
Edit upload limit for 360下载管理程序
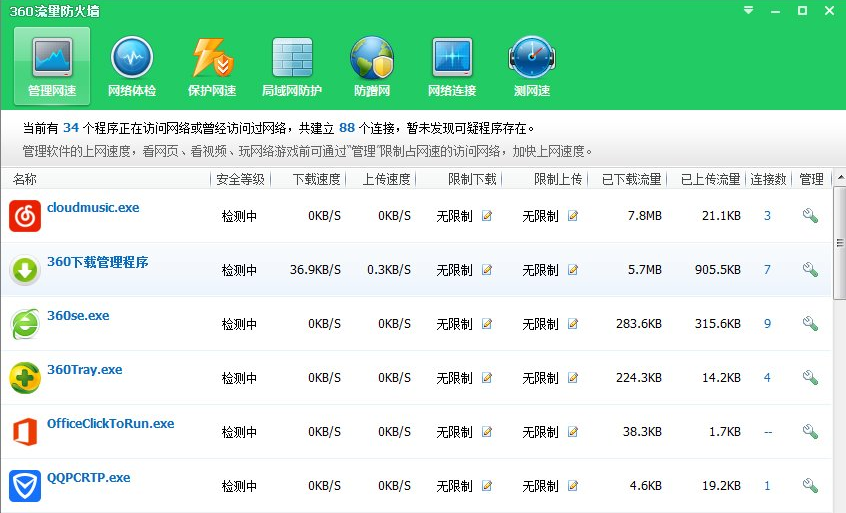click(573, 270)
